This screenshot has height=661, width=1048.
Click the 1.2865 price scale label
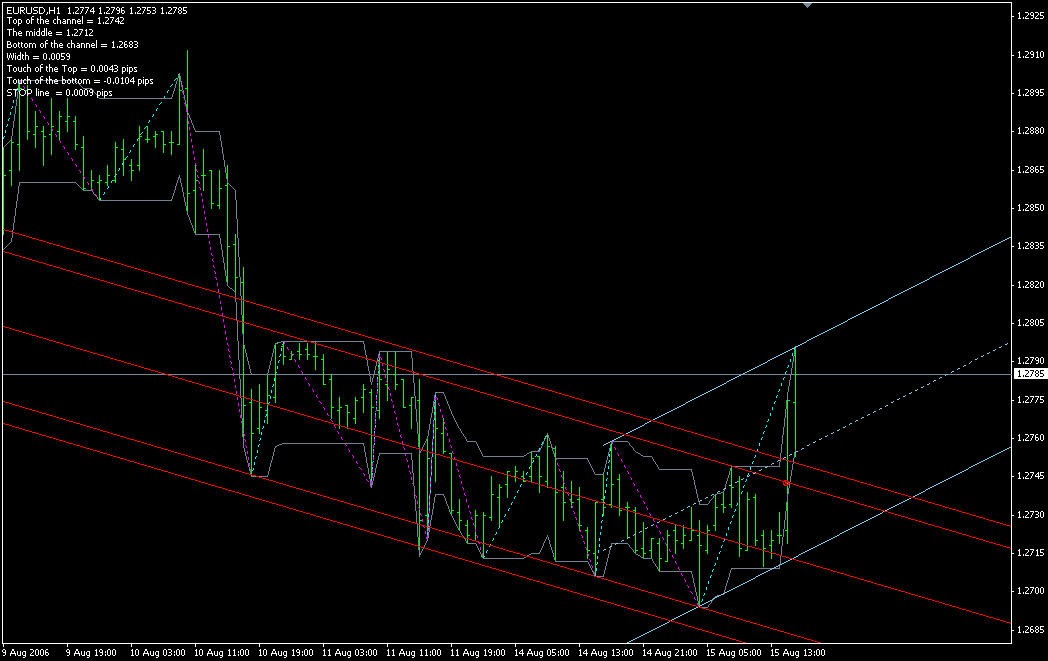pos(1030,170)
